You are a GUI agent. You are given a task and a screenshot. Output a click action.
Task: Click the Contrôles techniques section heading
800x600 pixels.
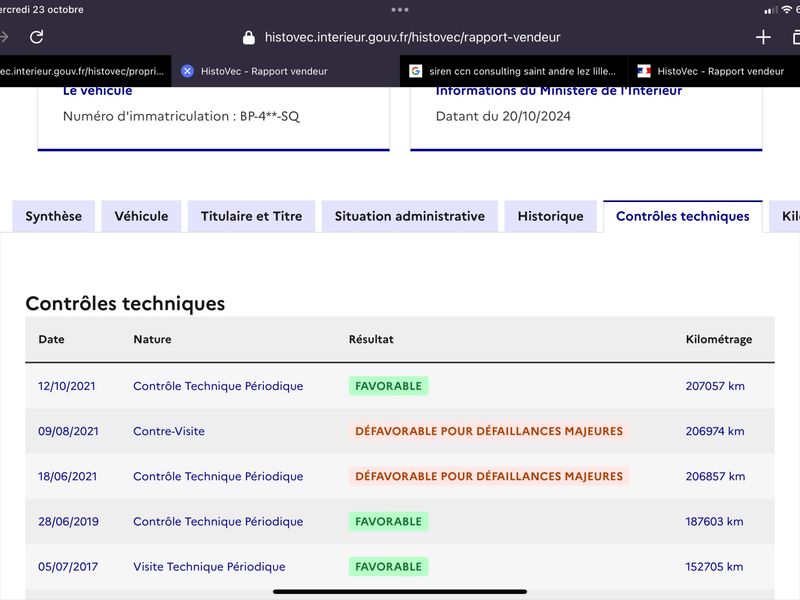coord(125,304)
